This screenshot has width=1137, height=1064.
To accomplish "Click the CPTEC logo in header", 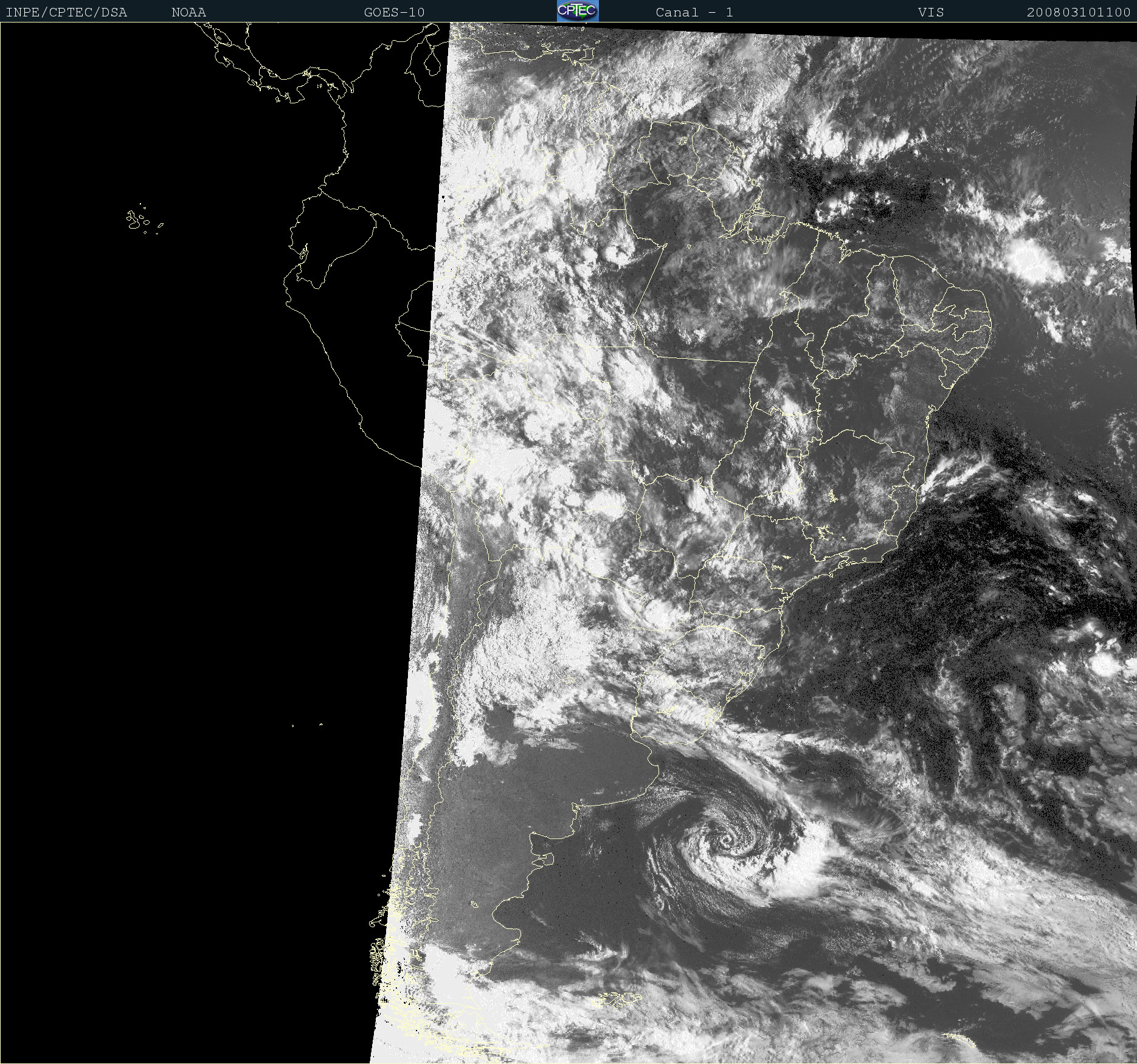I will tap(578, 11).
